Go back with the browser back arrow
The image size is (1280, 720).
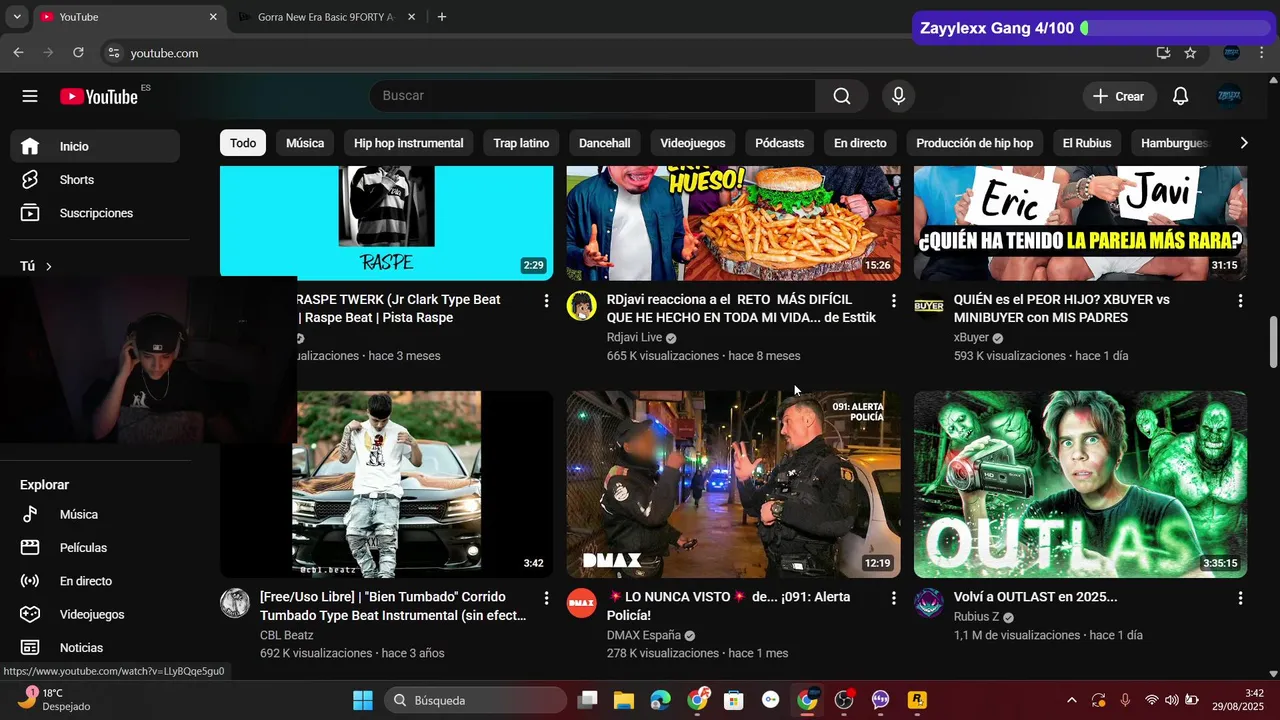tap(18, 53)
